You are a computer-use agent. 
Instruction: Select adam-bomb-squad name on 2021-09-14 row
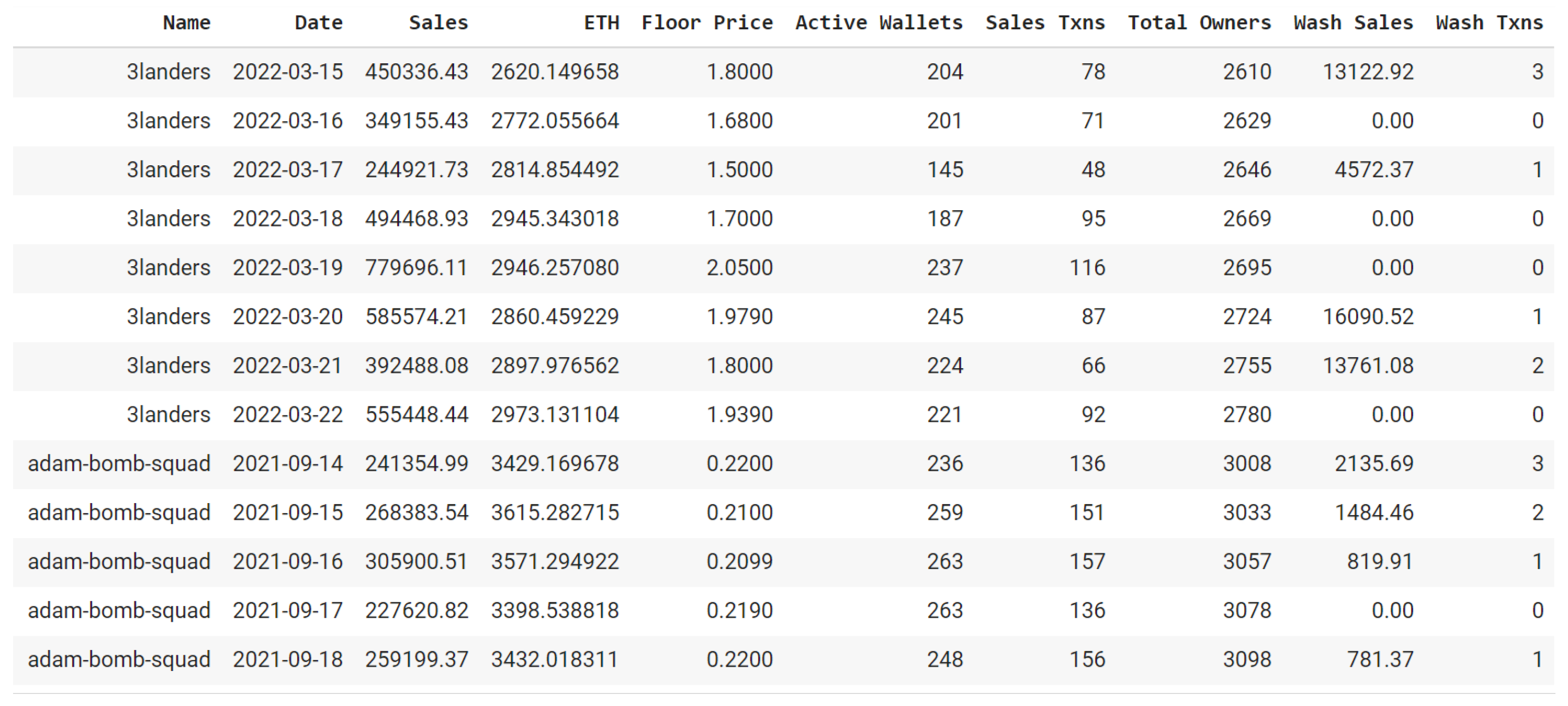click(119, 464)
